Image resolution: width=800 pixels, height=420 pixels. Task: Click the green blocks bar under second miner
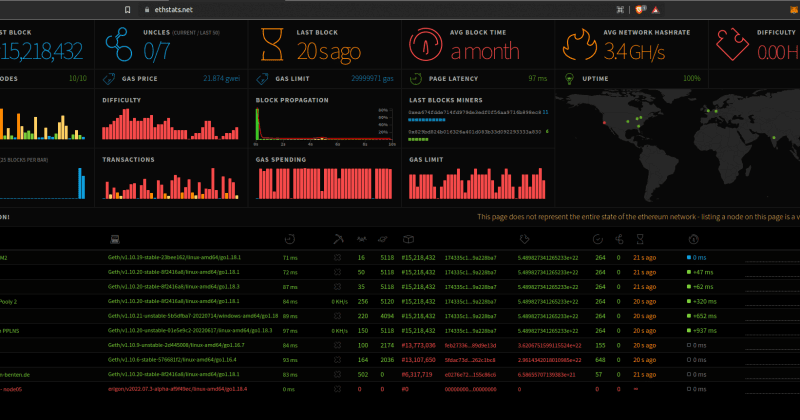click(x=418, y=139)
